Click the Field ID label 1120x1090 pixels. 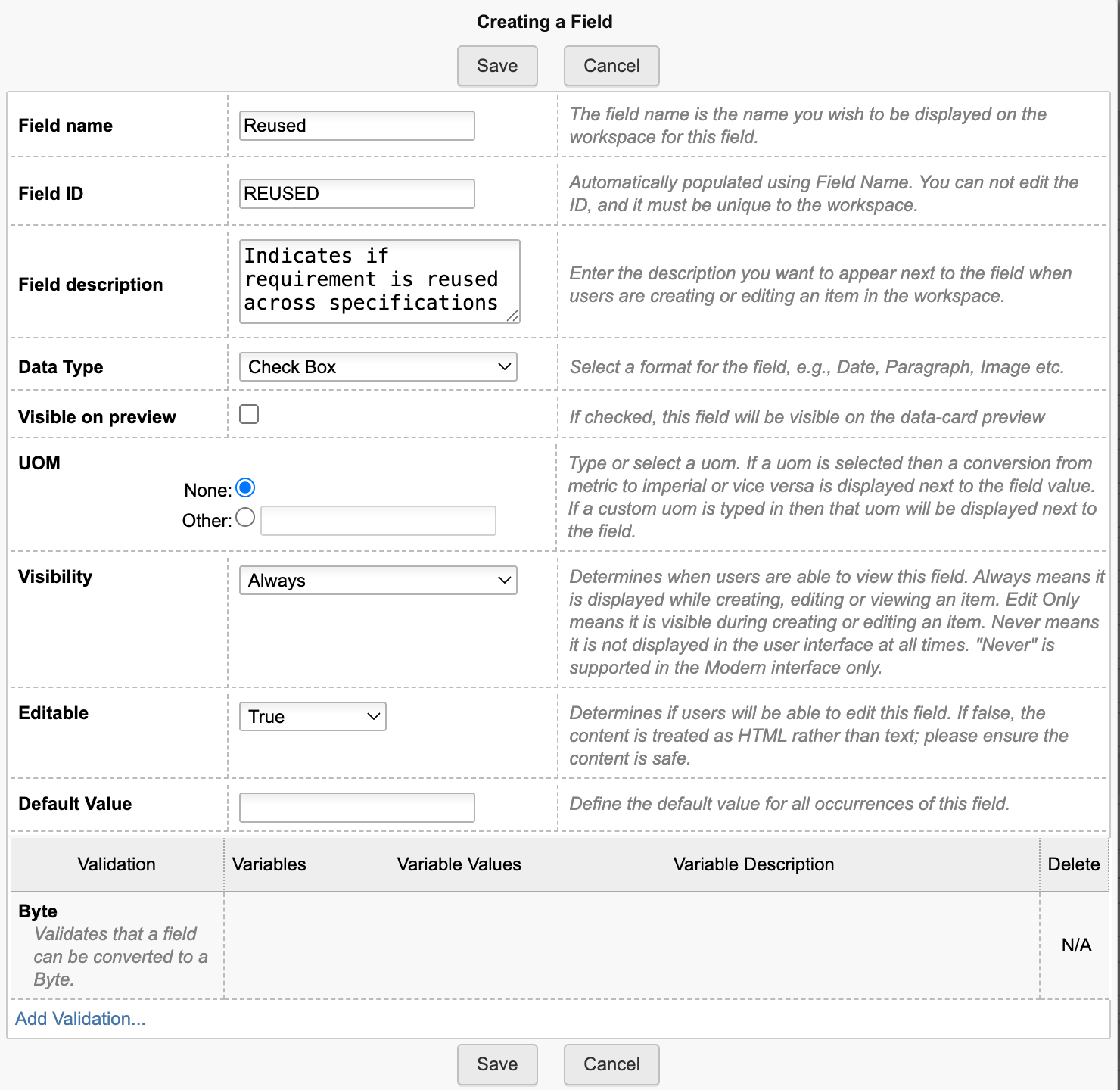pyautogui.click(x=51, y=194)
